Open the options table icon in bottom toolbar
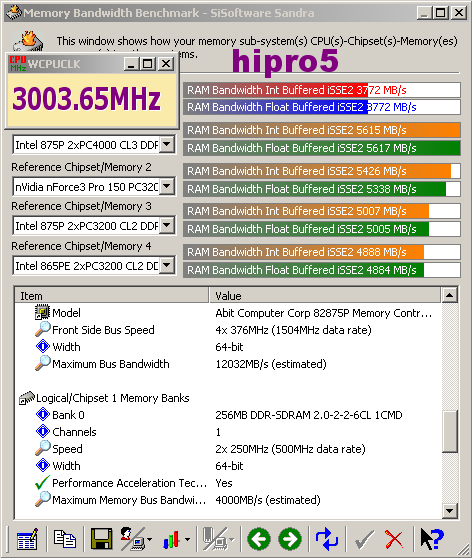Image resolution: width=472 pixels, height=558 pixels. (27, 539)
